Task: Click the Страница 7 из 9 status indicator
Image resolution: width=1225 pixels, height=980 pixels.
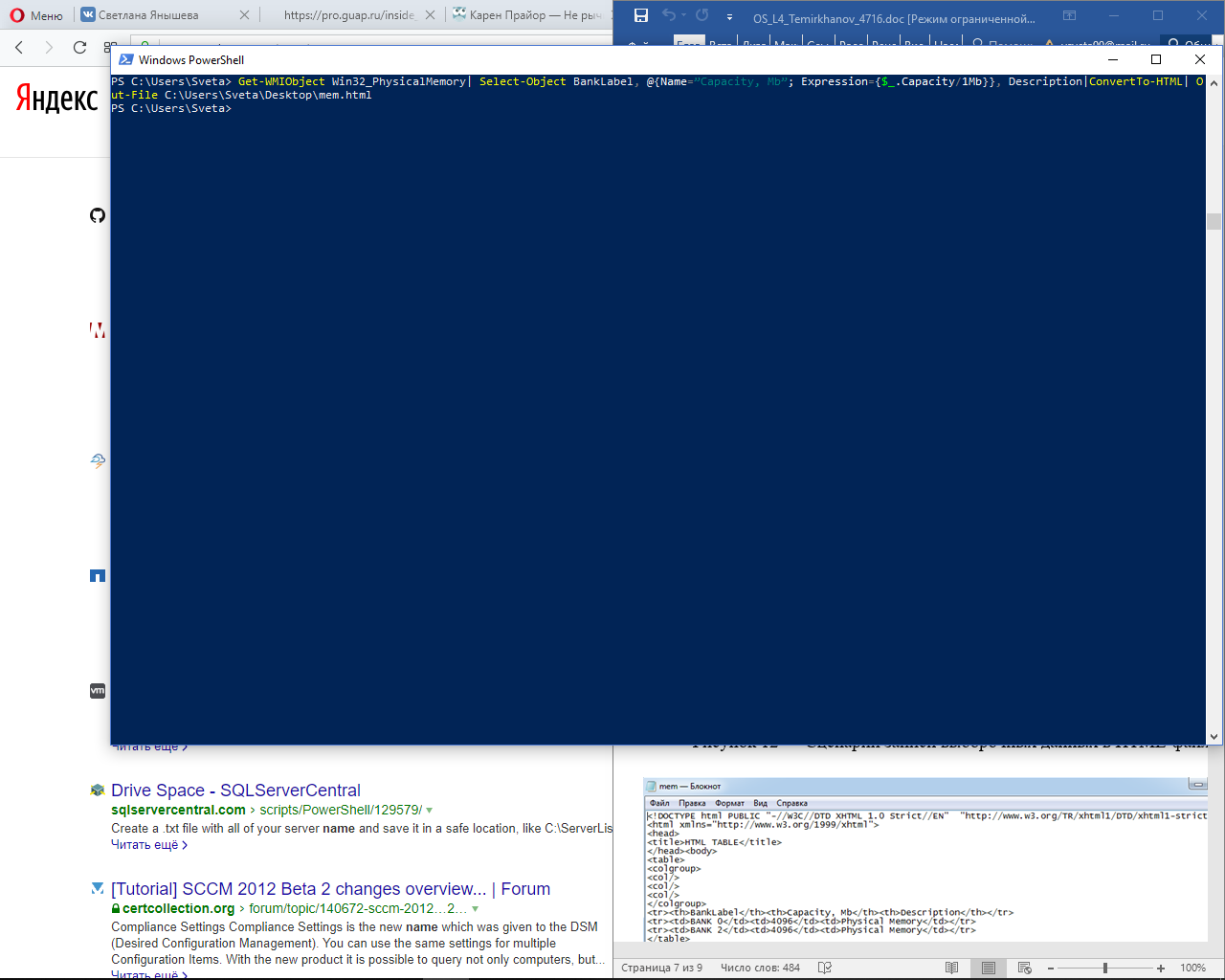Action: click(x=661, y=968)
